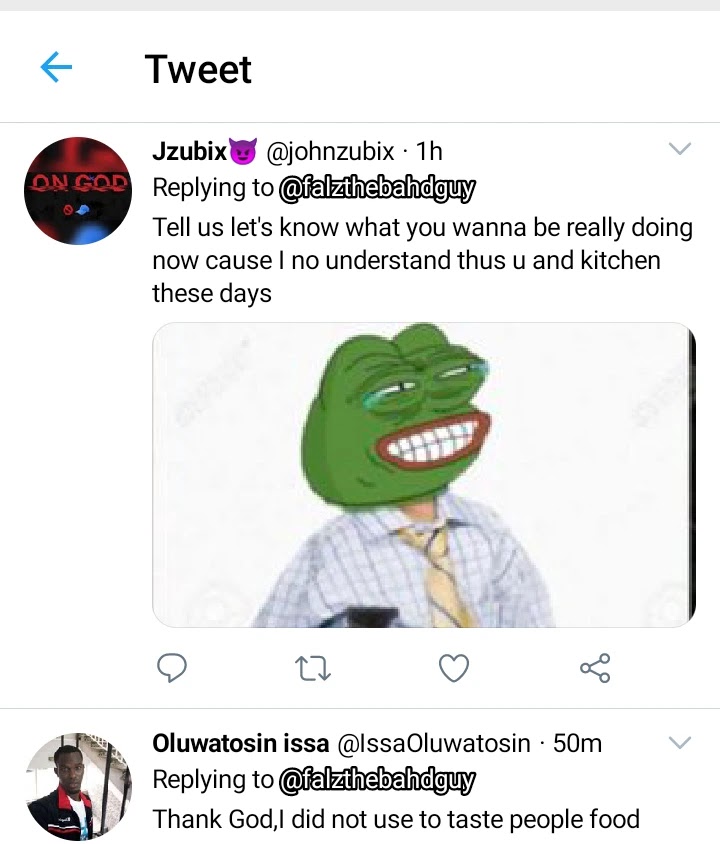Tap the 50m timestamp on Oluwatosin's tweet
This screenshot has width=720, height=844.
coord(577,743)
